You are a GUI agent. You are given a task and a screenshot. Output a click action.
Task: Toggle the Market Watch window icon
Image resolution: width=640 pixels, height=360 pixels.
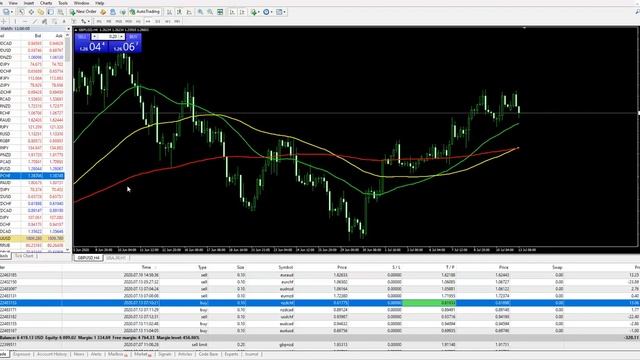(22, 12)
